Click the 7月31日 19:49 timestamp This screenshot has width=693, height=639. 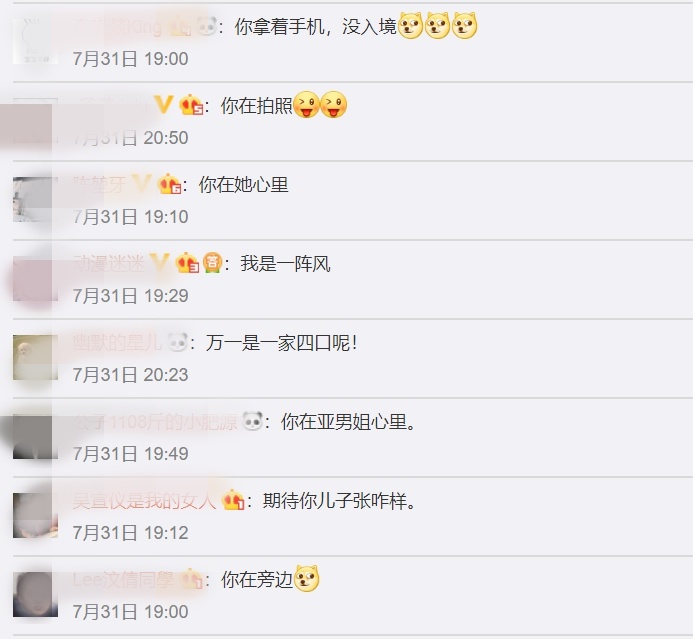(x=131, y=453)
